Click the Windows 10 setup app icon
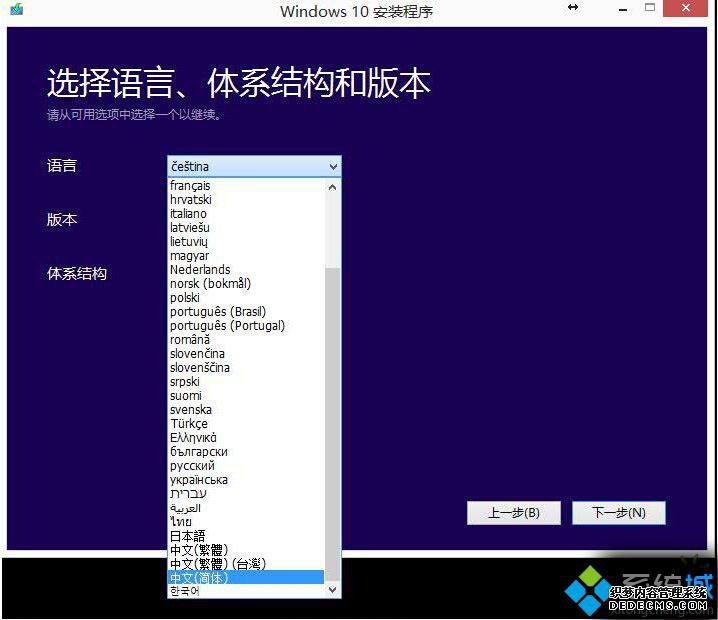This screenshot has width=718, height=620. tap(16, 8)
